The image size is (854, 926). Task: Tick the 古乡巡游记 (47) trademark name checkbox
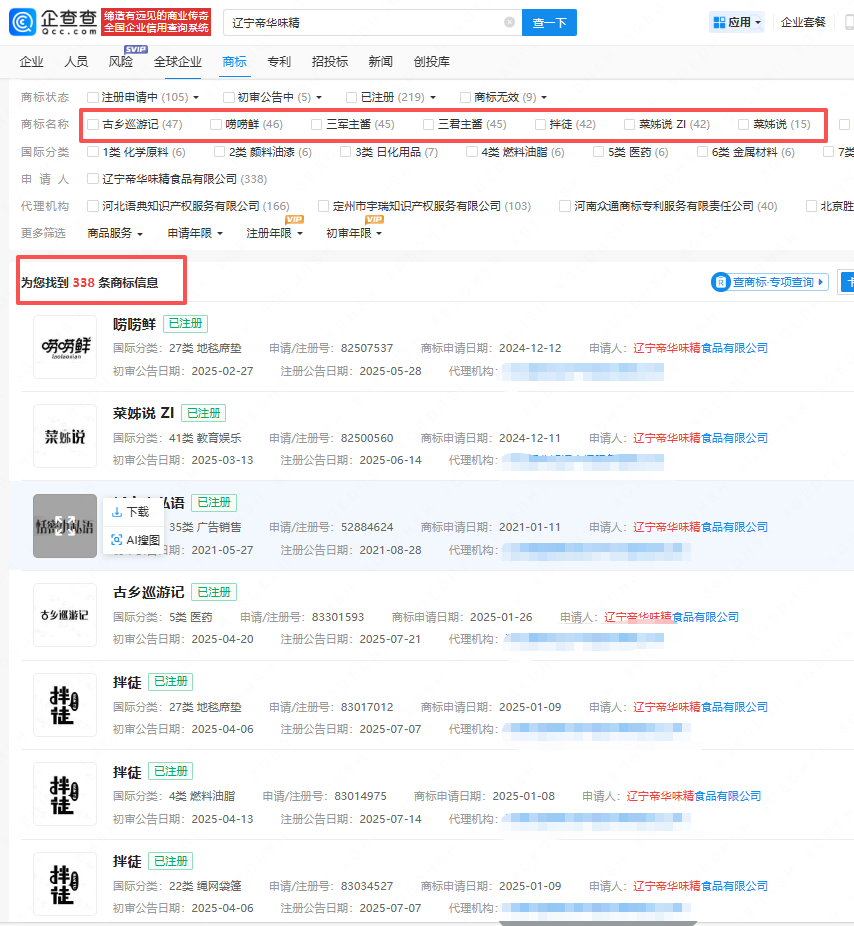point(93,125)
